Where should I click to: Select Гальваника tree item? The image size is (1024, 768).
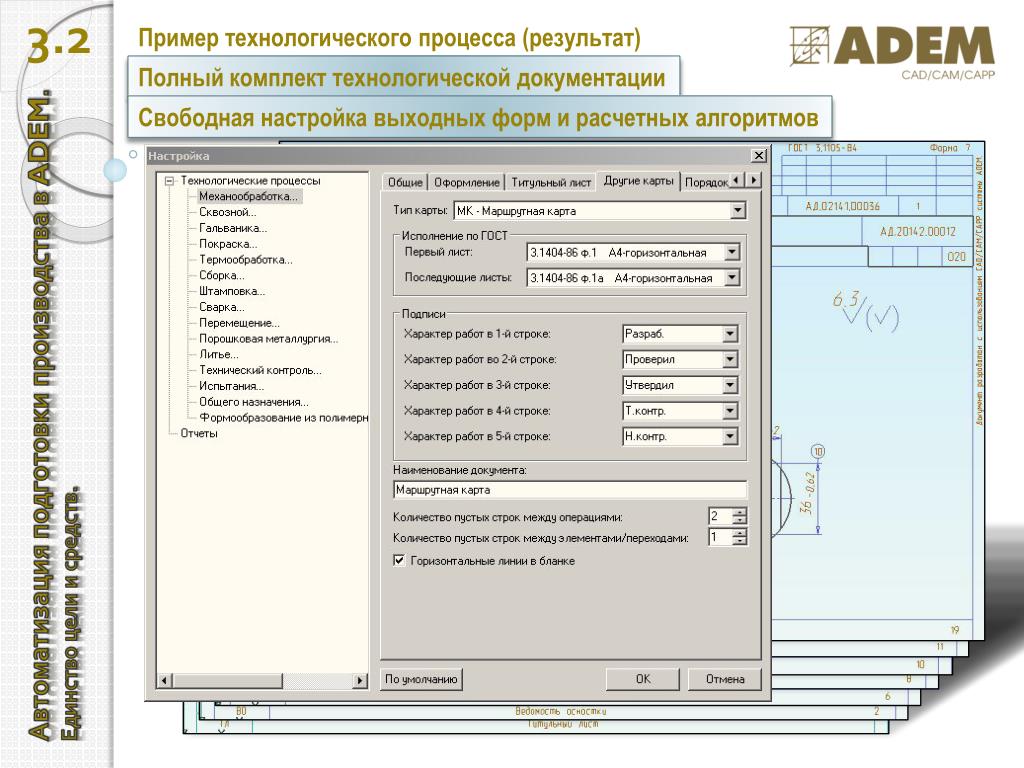233,228
